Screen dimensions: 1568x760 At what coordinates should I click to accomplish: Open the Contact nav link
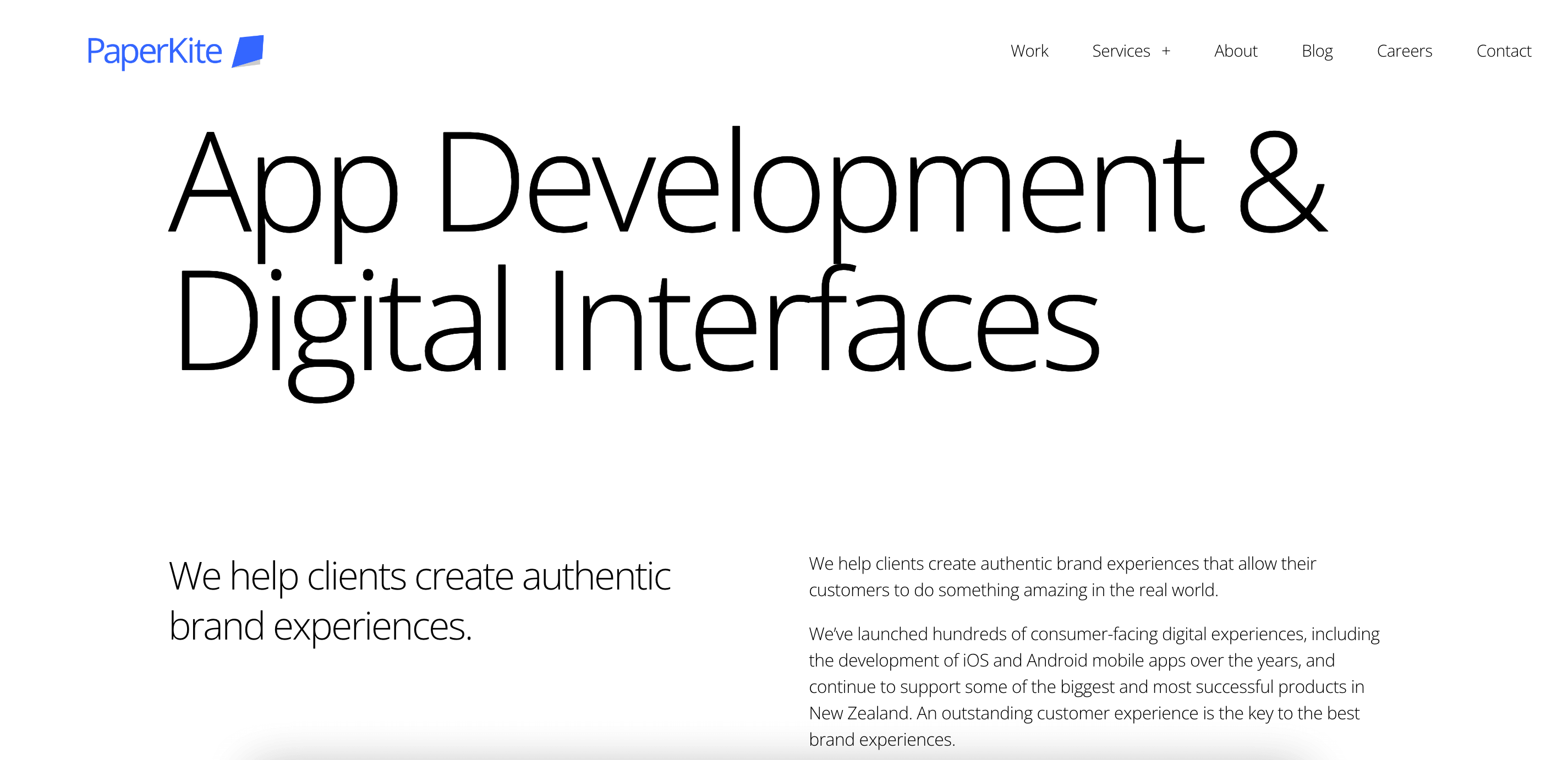(x=1504, y=51)
